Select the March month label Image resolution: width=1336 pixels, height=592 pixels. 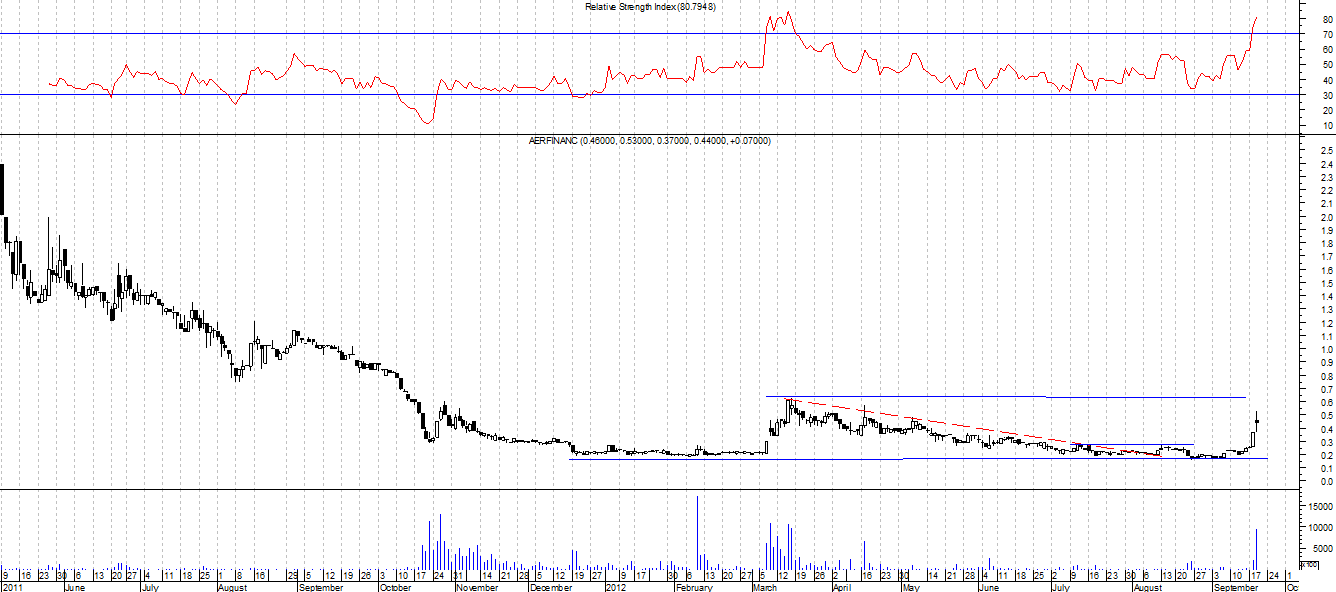(x=764, y=587)
